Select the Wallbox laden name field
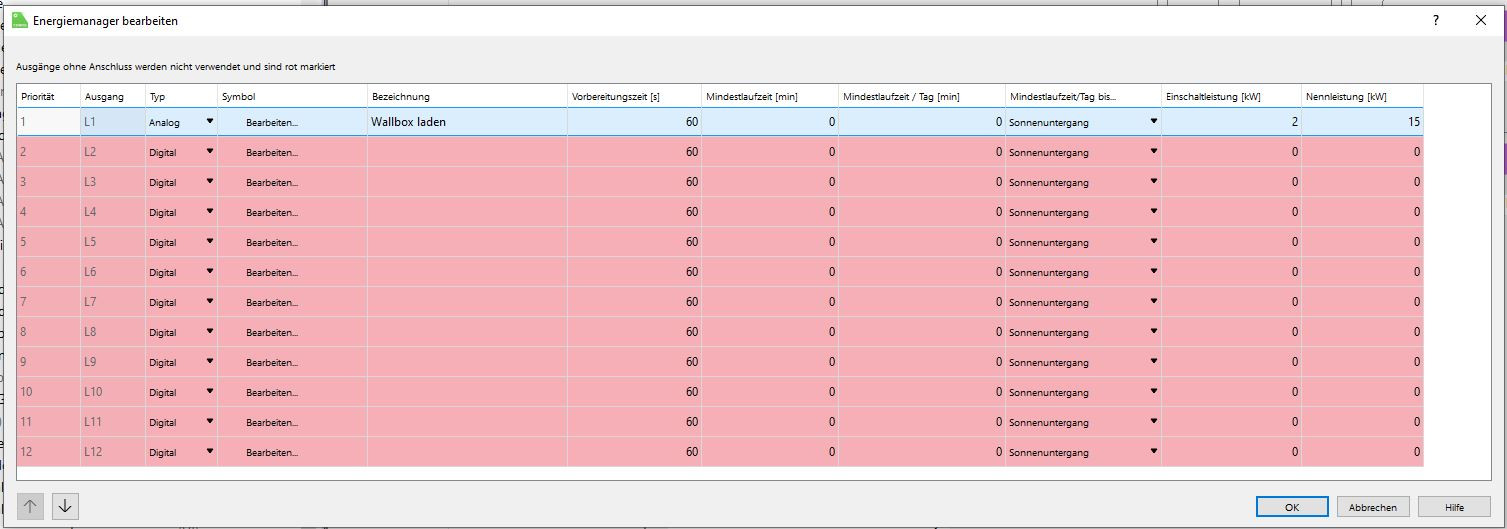 pyautogui.click(x=466, y=122)
